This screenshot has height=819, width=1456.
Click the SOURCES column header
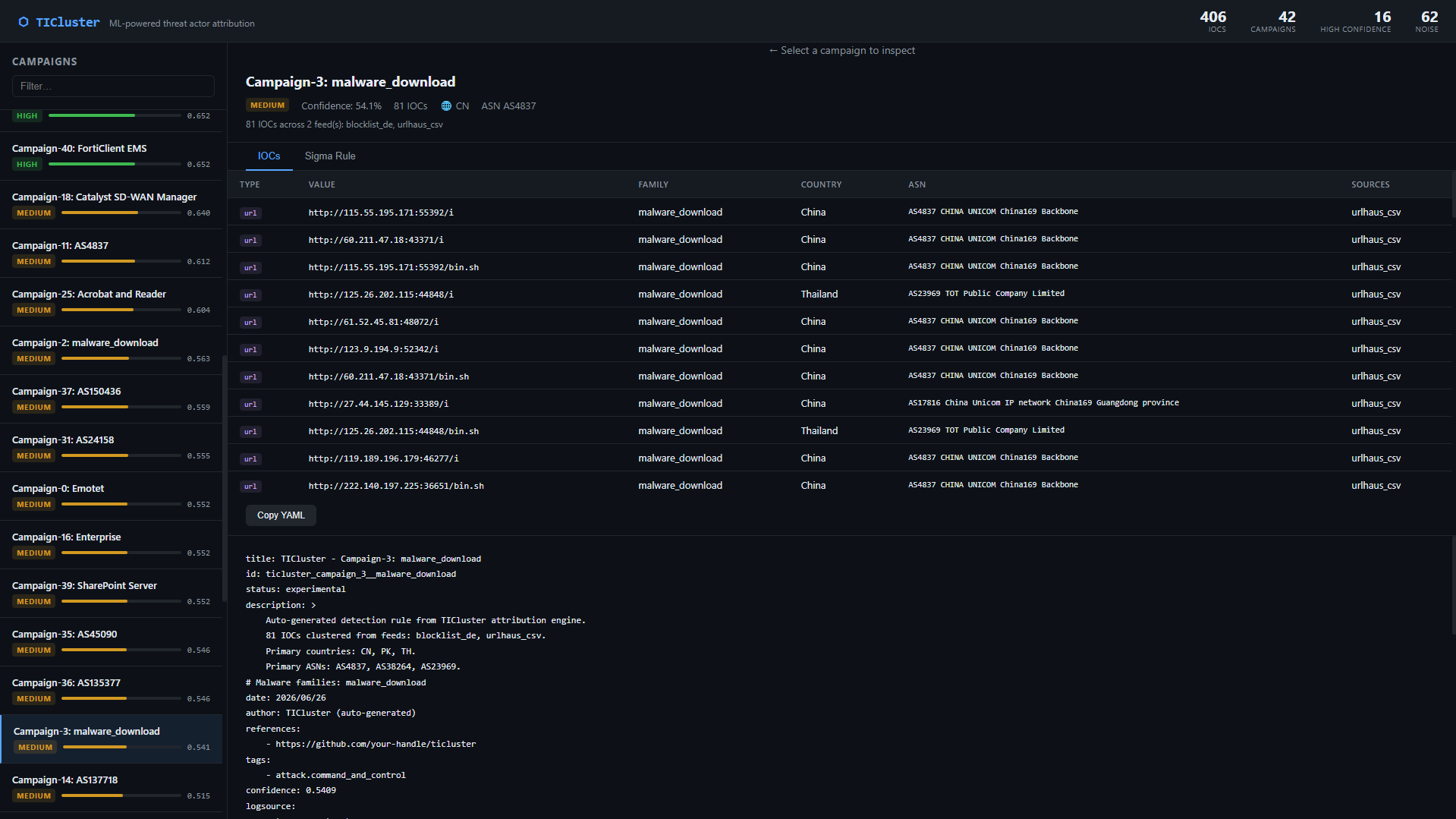[x=1370, y=184]
